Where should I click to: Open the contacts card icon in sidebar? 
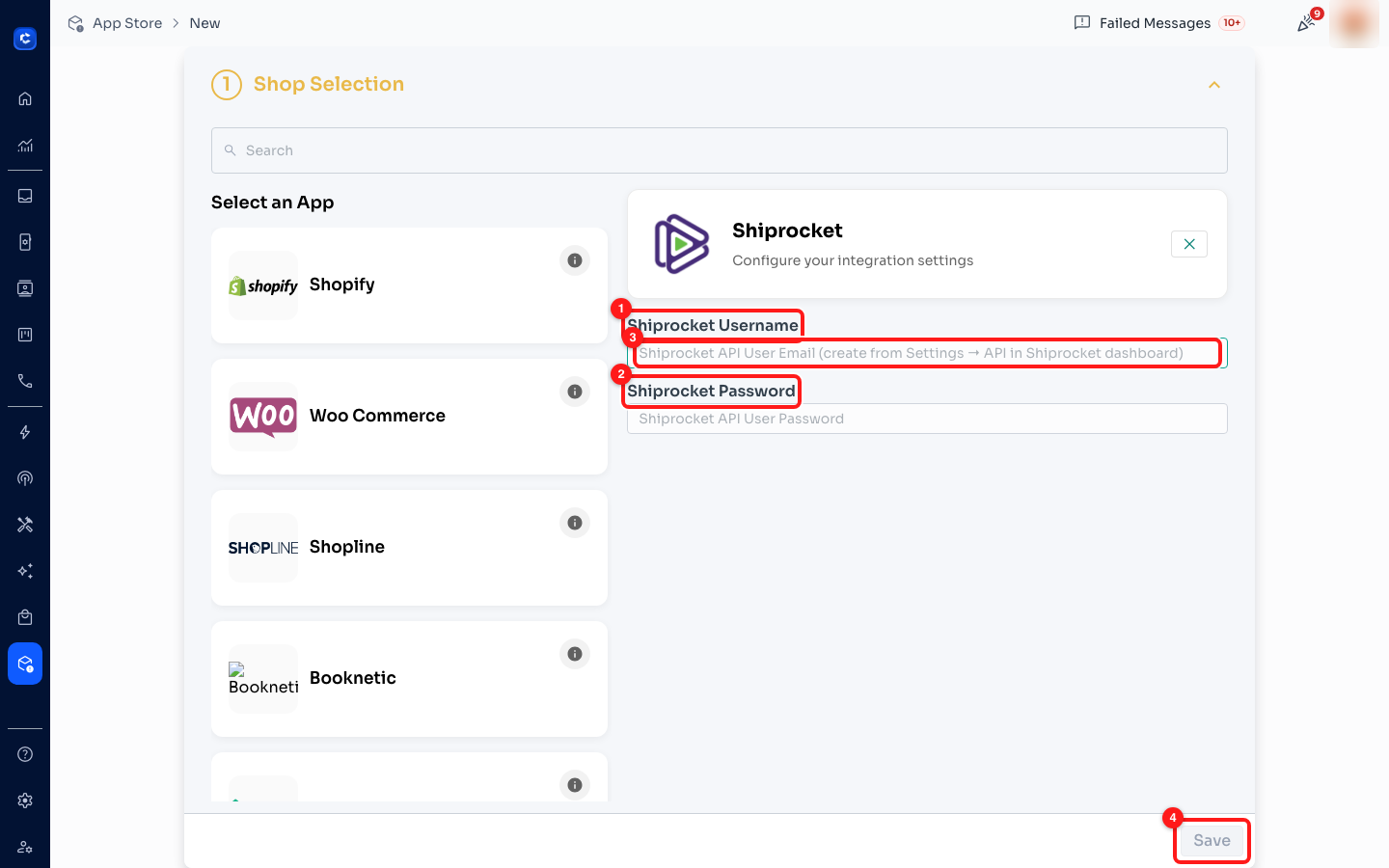25,288
